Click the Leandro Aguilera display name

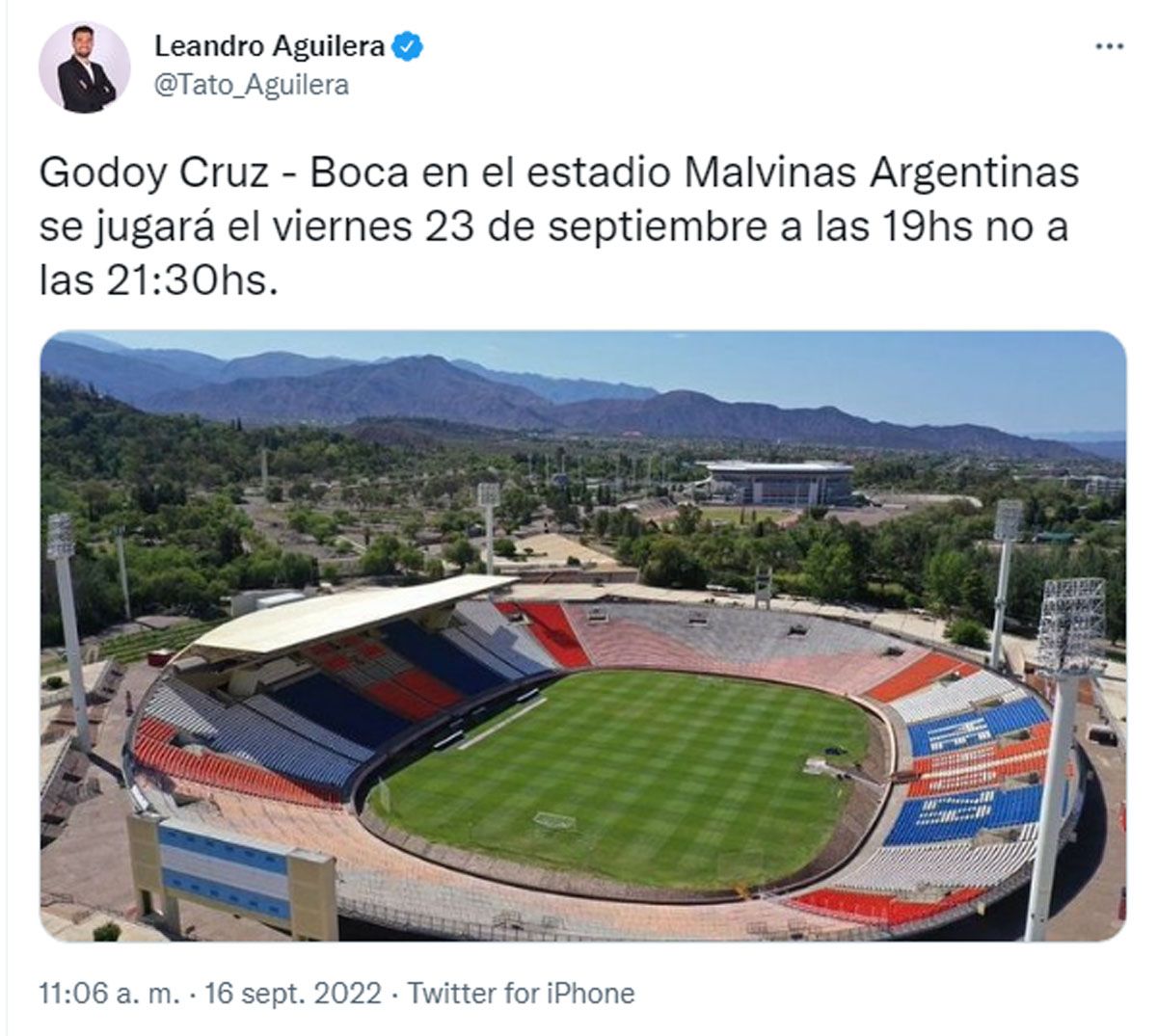pos(270,45)
